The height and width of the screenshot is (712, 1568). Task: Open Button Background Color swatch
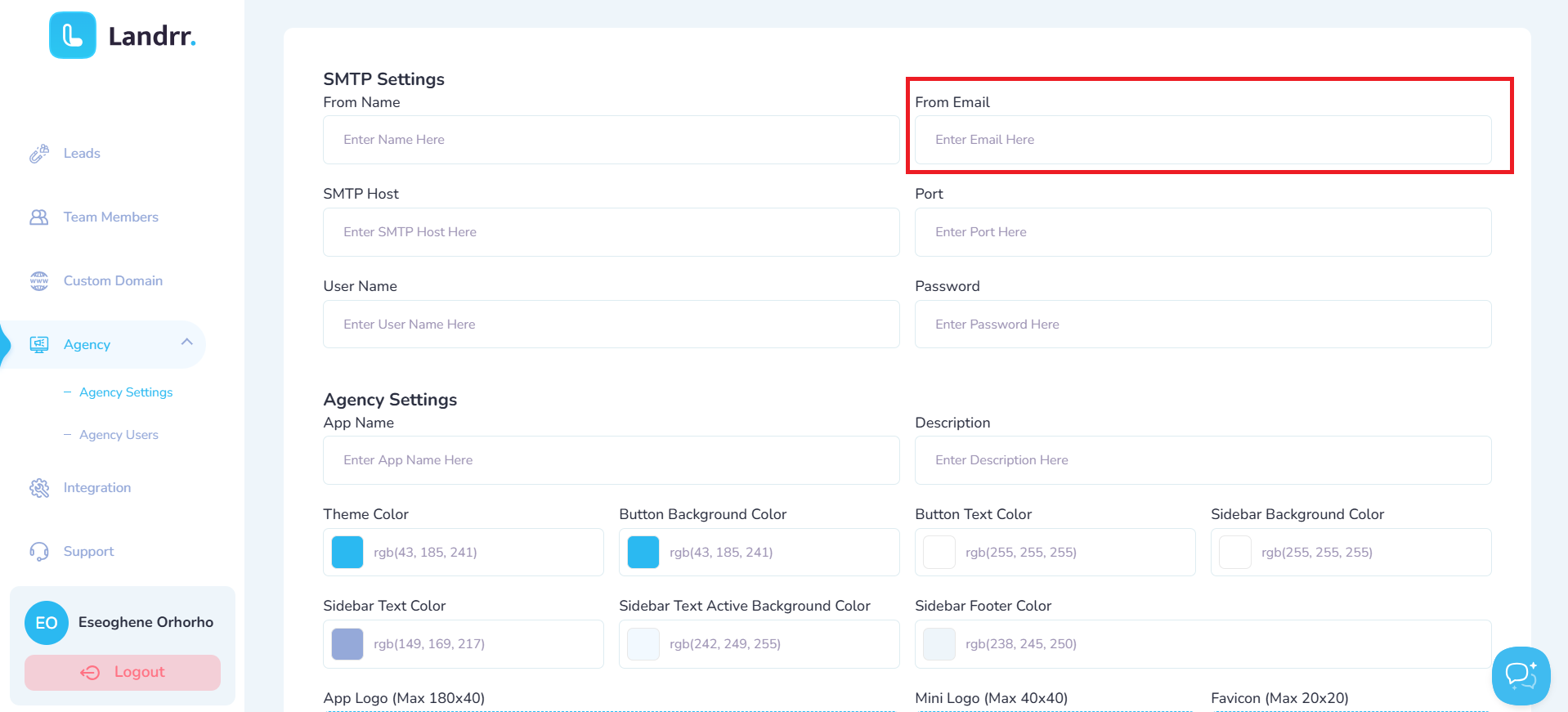[643, 553]
